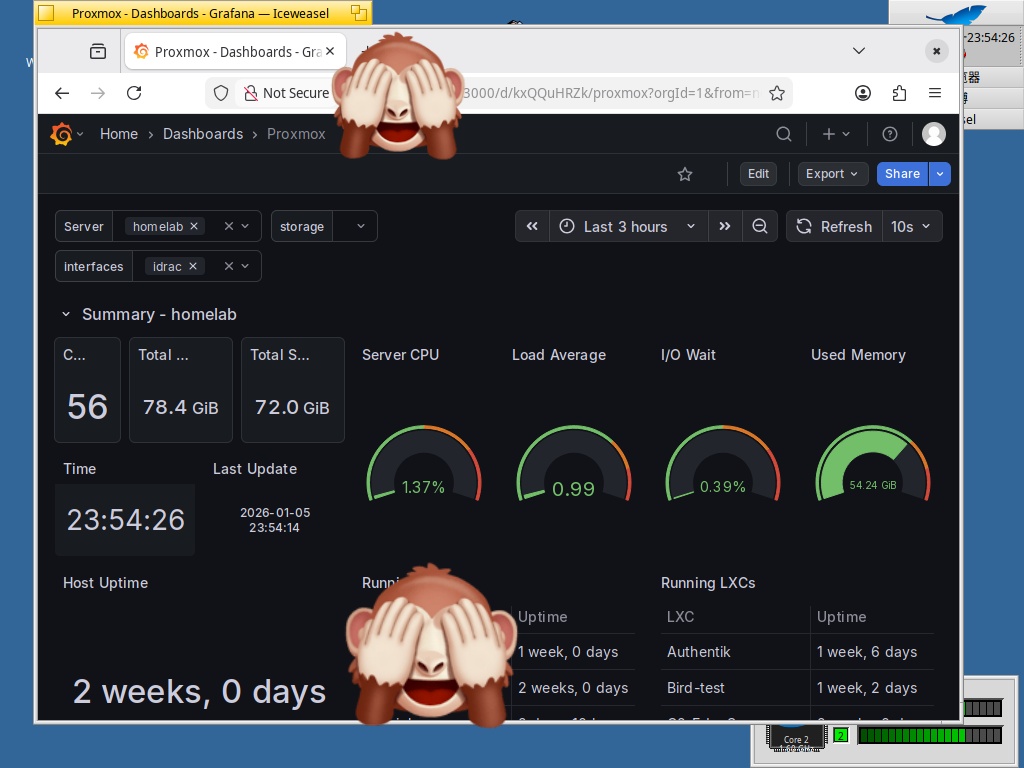Open the plus new item dropdown
1024x768 pixels.
tap(836, 134)
